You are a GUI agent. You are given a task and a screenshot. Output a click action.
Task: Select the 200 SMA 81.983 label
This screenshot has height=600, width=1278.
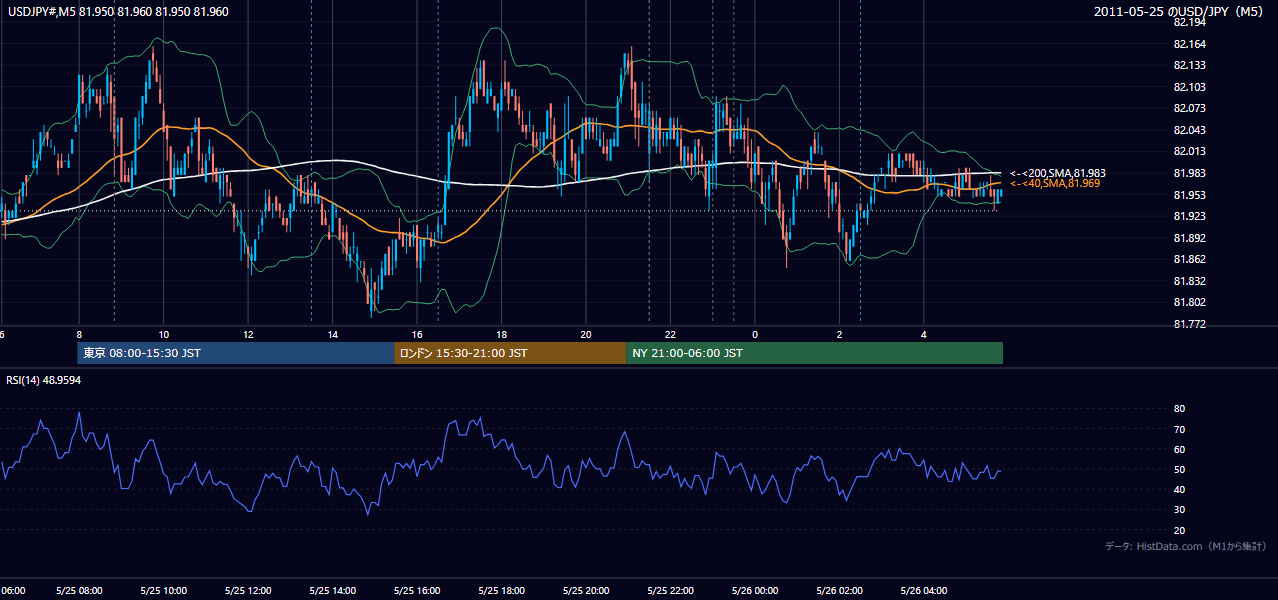coord(1057,173)
